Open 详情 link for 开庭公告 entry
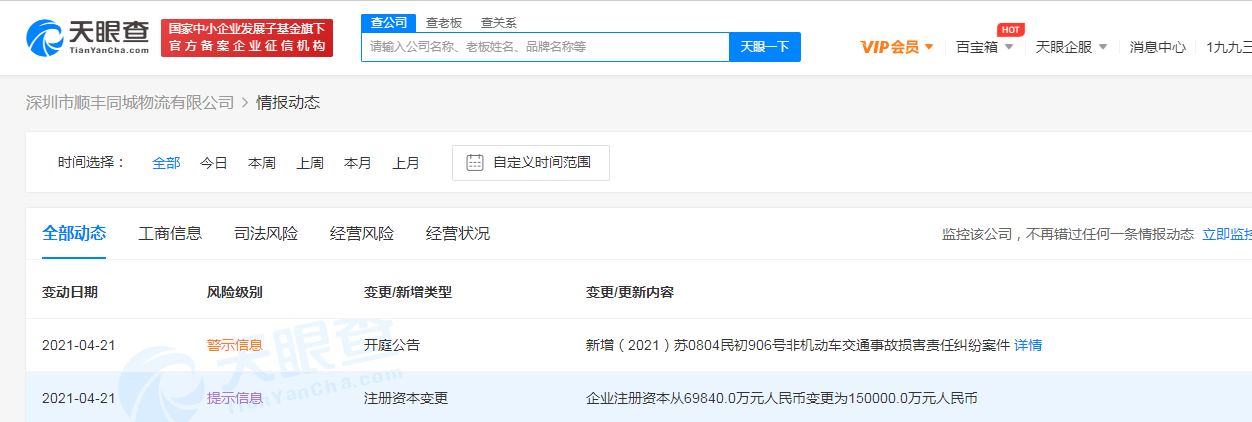The height and width of the screenshot is (422, 1252). [x=1028, y=345]
